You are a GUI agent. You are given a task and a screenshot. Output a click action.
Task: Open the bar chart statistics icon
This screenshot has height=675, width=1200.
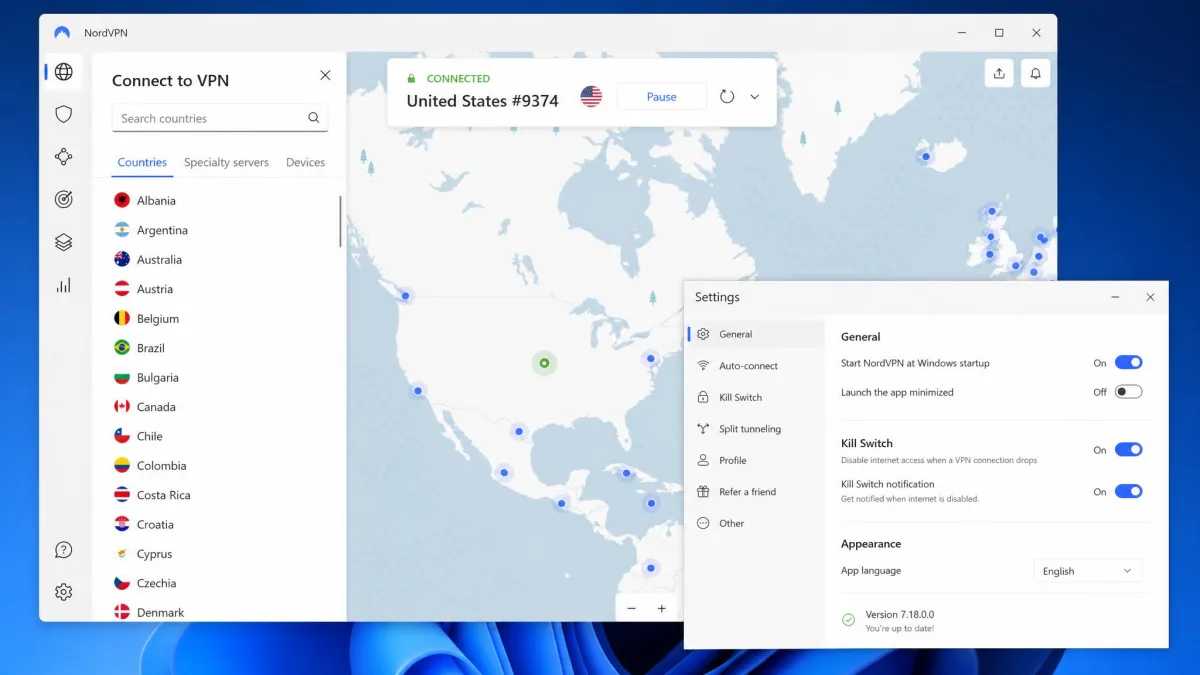64,286
